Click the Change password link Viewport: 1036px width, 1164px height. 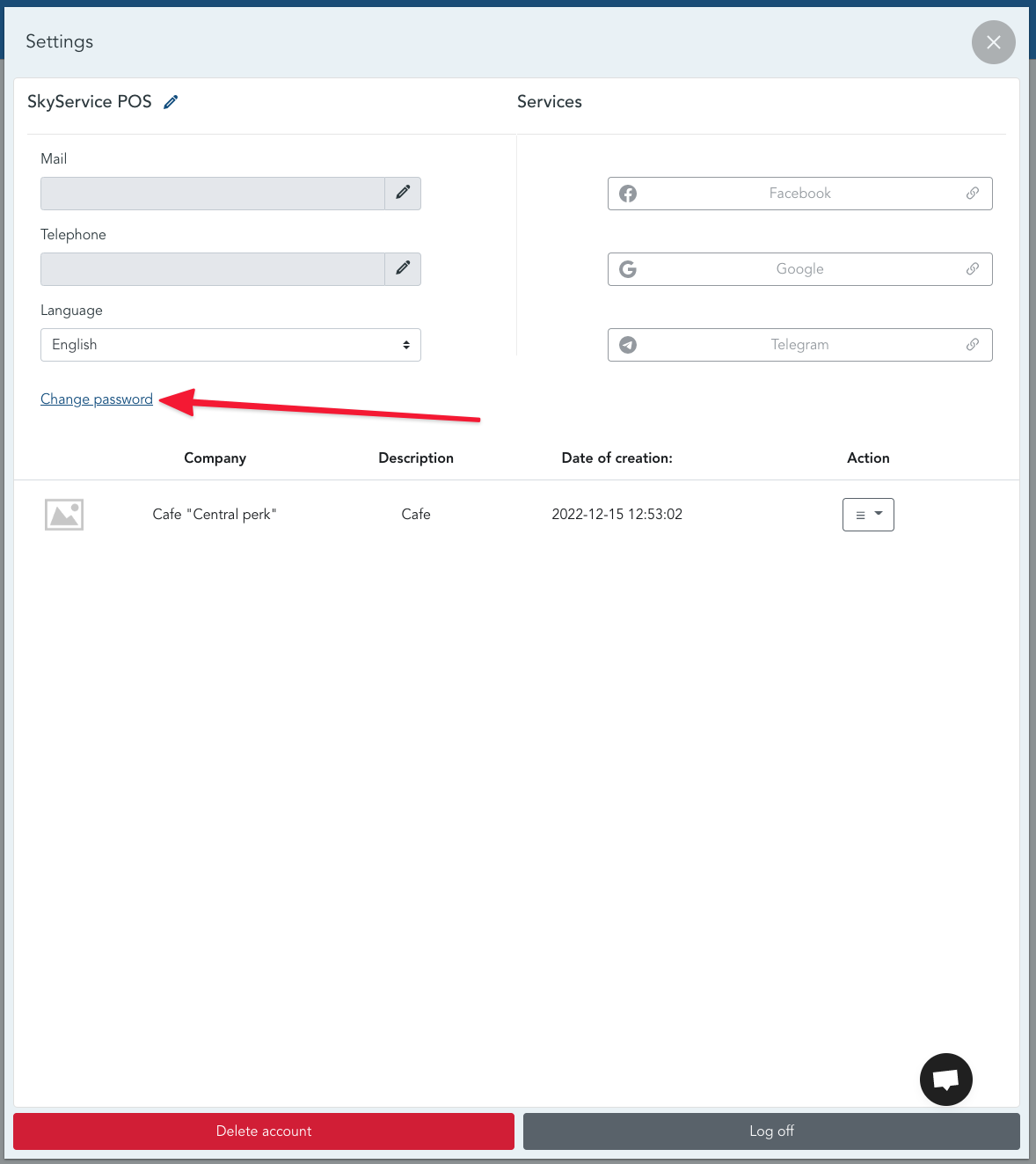(x=97, y=399)
